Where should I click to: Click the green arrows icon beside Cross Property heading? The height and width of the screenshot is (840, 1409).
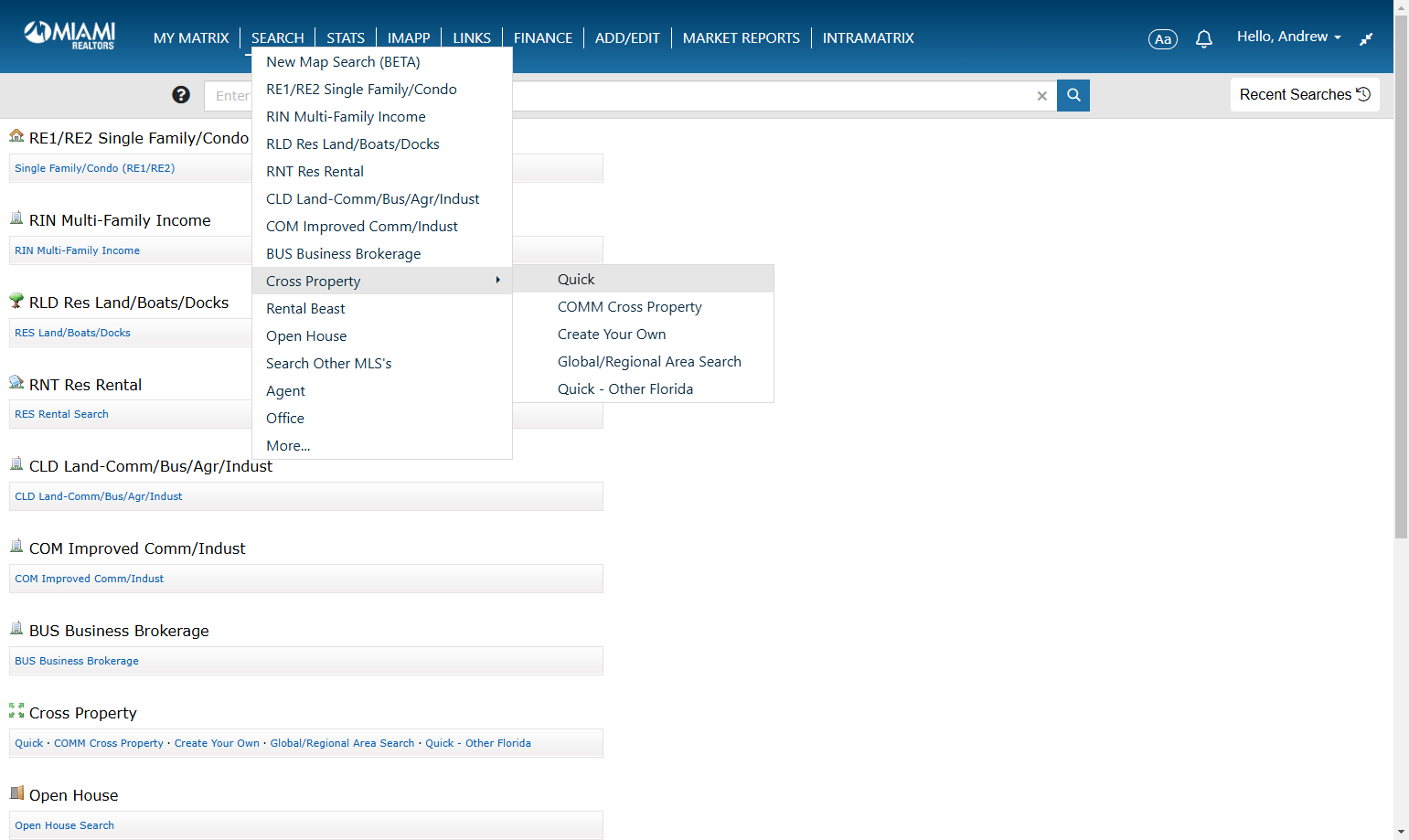[x=16, y=710]
